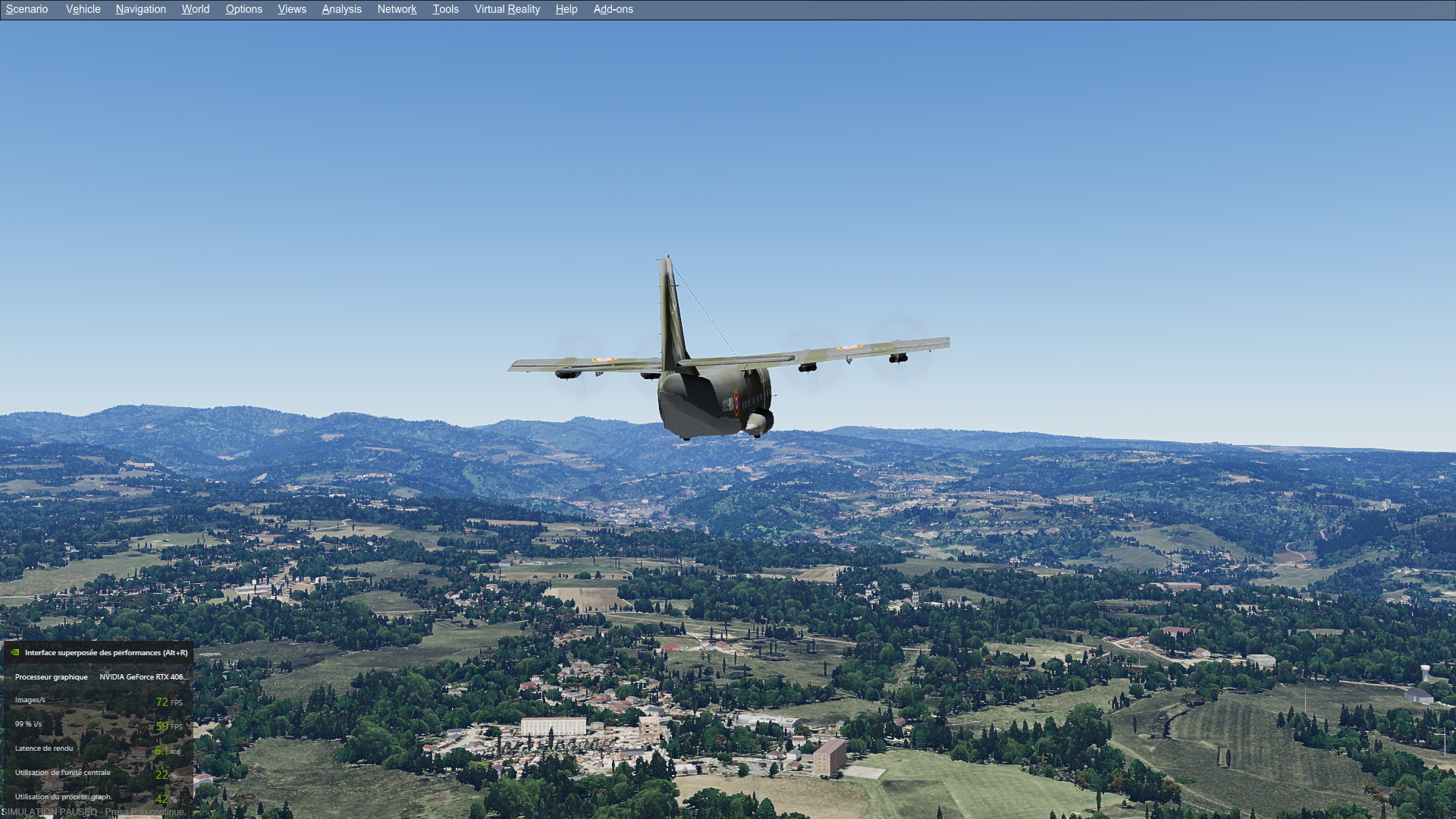Click the aircraft fuselage roundel marking
This screenshot has width=1456, height=819.
(736, 403)
